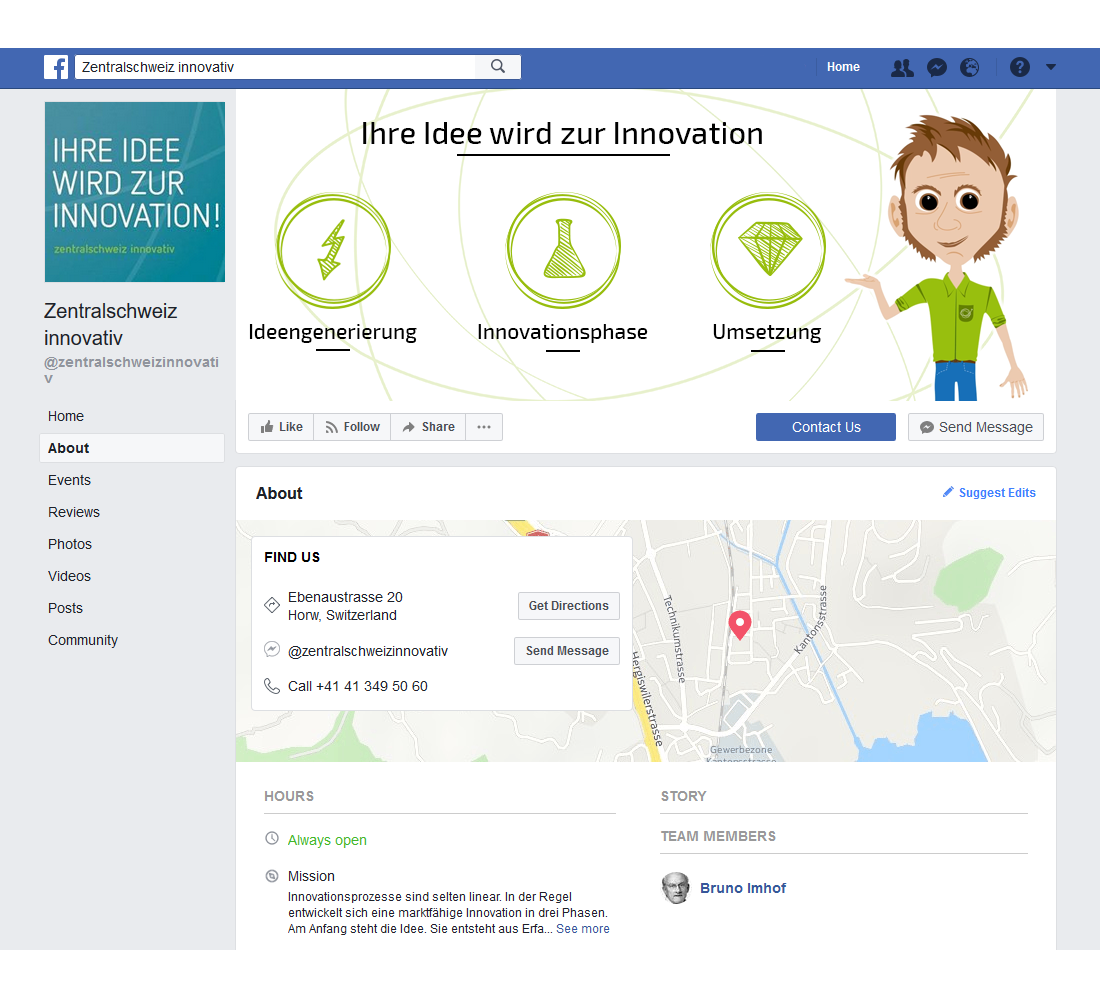Share the page
The height and width of the screenshot is (1000, 1100).
[x=428, y=427]
